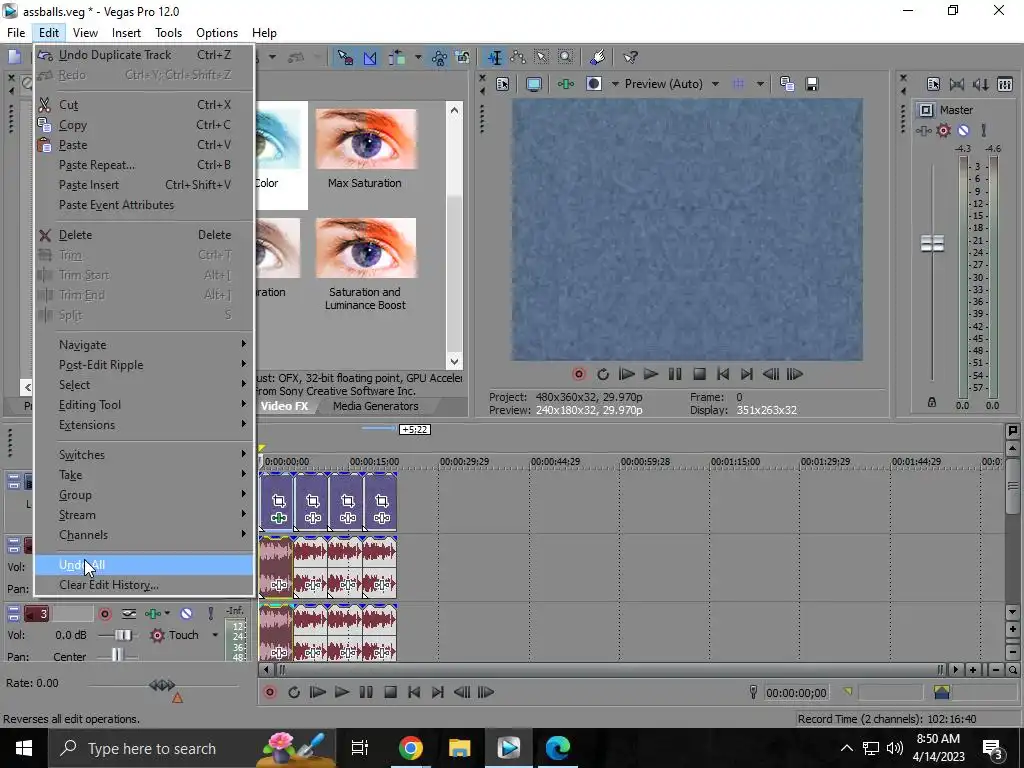Viewport: 1024px width, 768px height.
Task: Toggle Loop Playback in the timeline transport
Action: (294, 693)
